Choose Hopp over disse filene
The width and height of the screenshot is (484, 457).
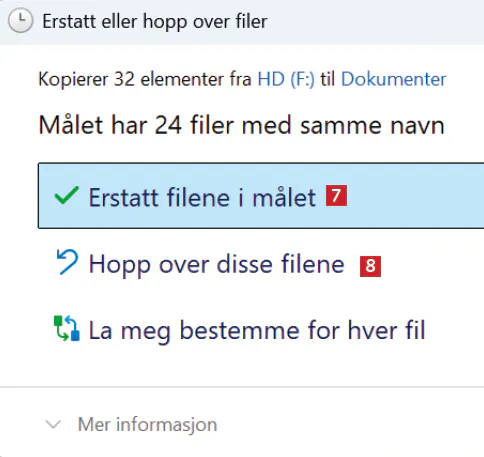point(216,265)
